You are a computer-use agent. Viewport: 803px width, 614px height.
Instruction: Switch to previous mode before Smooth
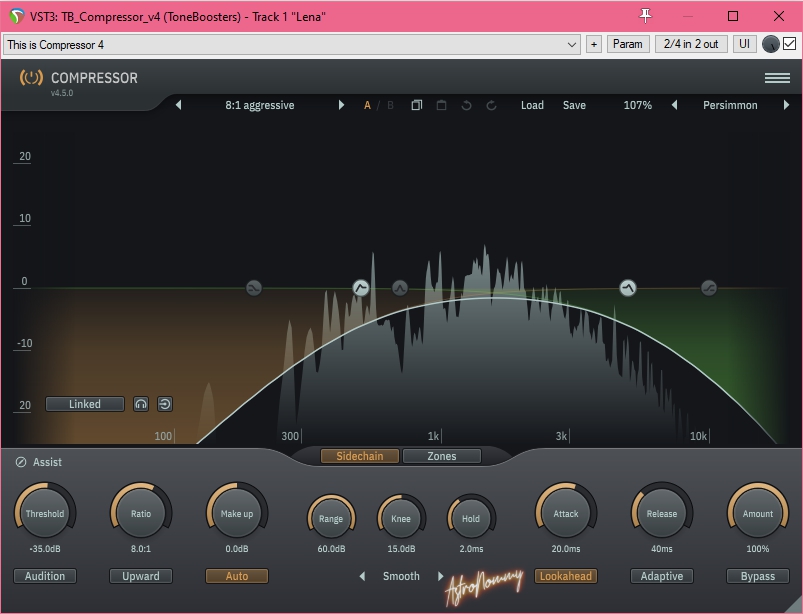(362, 576)
